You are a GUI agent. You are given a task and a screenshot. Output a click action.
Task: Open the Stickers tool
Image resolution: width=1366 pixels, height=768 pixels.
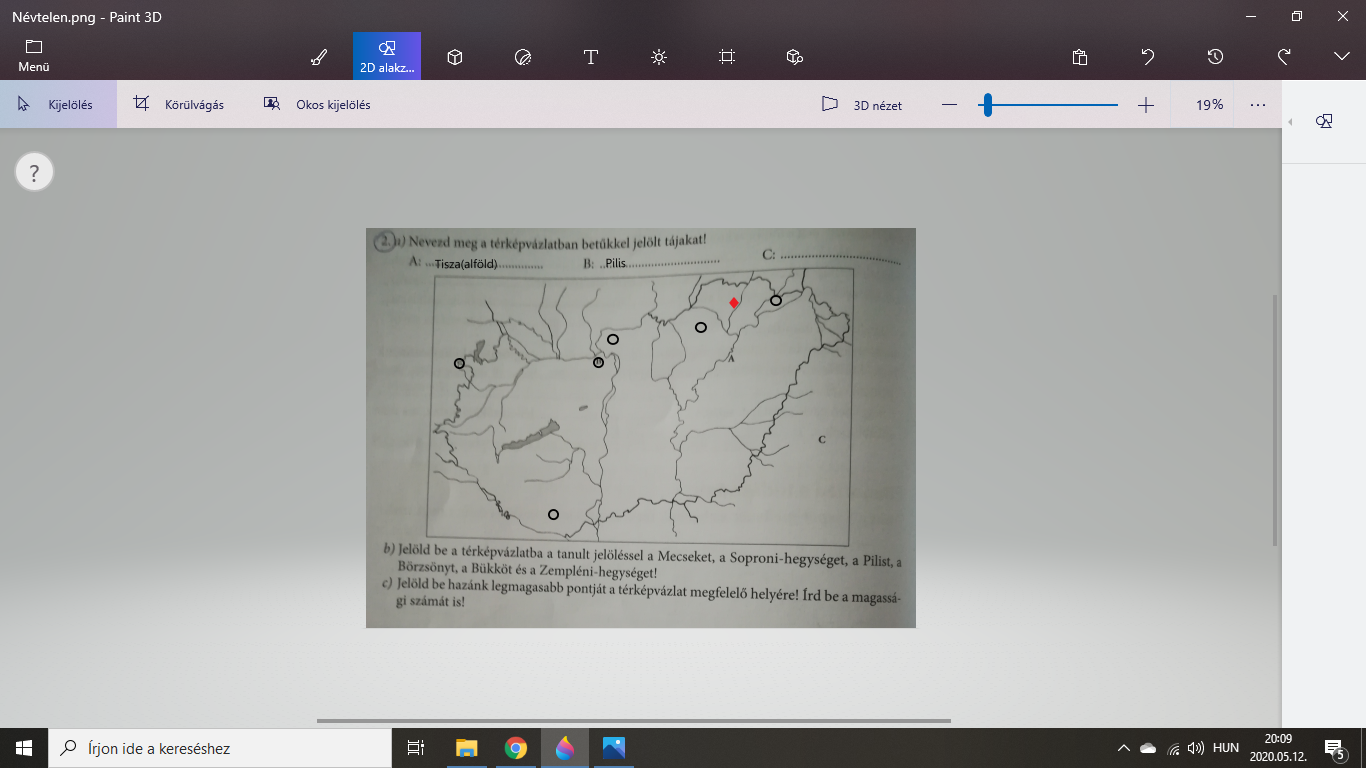(x=522, y=57)
